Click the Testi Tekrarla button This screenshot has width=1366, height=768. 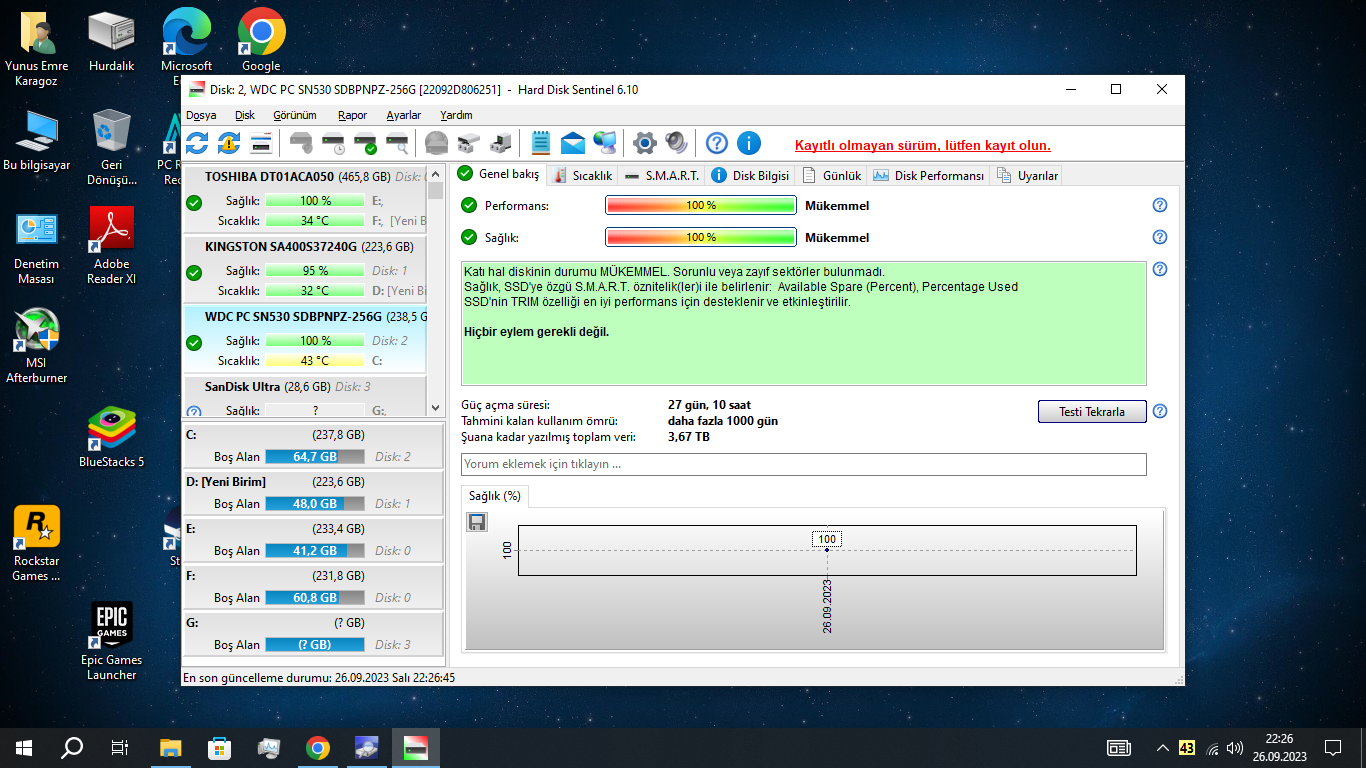pyautogui.click(x=1092, y=411)
